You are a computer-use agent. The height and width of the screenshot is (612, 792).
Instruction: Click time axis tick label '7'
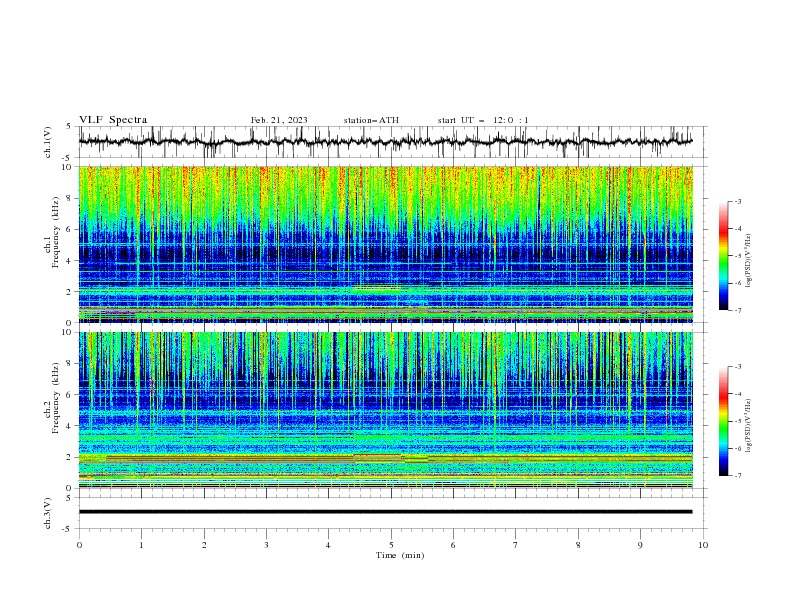pos(515,545)
